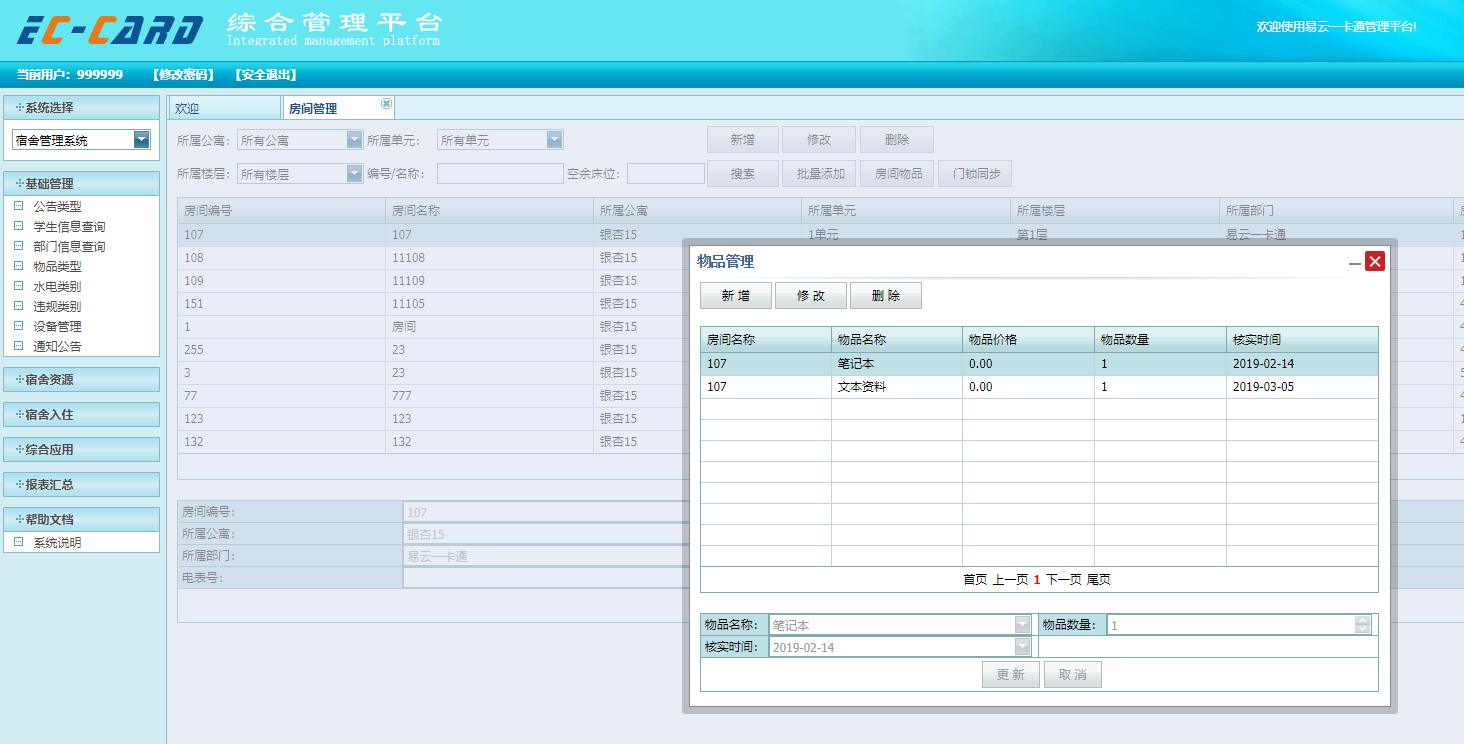The height and width of the screenshot is (744, 1464).
Task: Select room row 11108
Action: tap(430, 258)
